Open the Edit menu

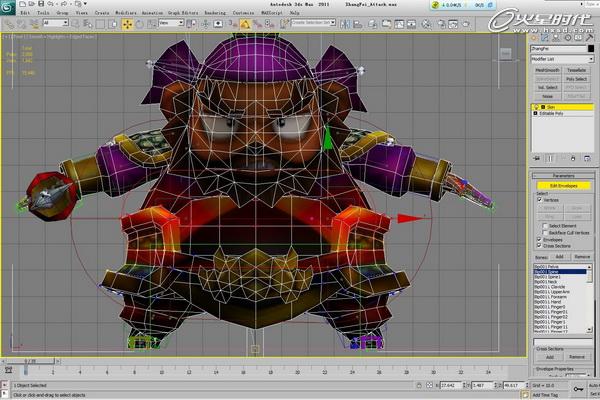[x=25, y=13]
